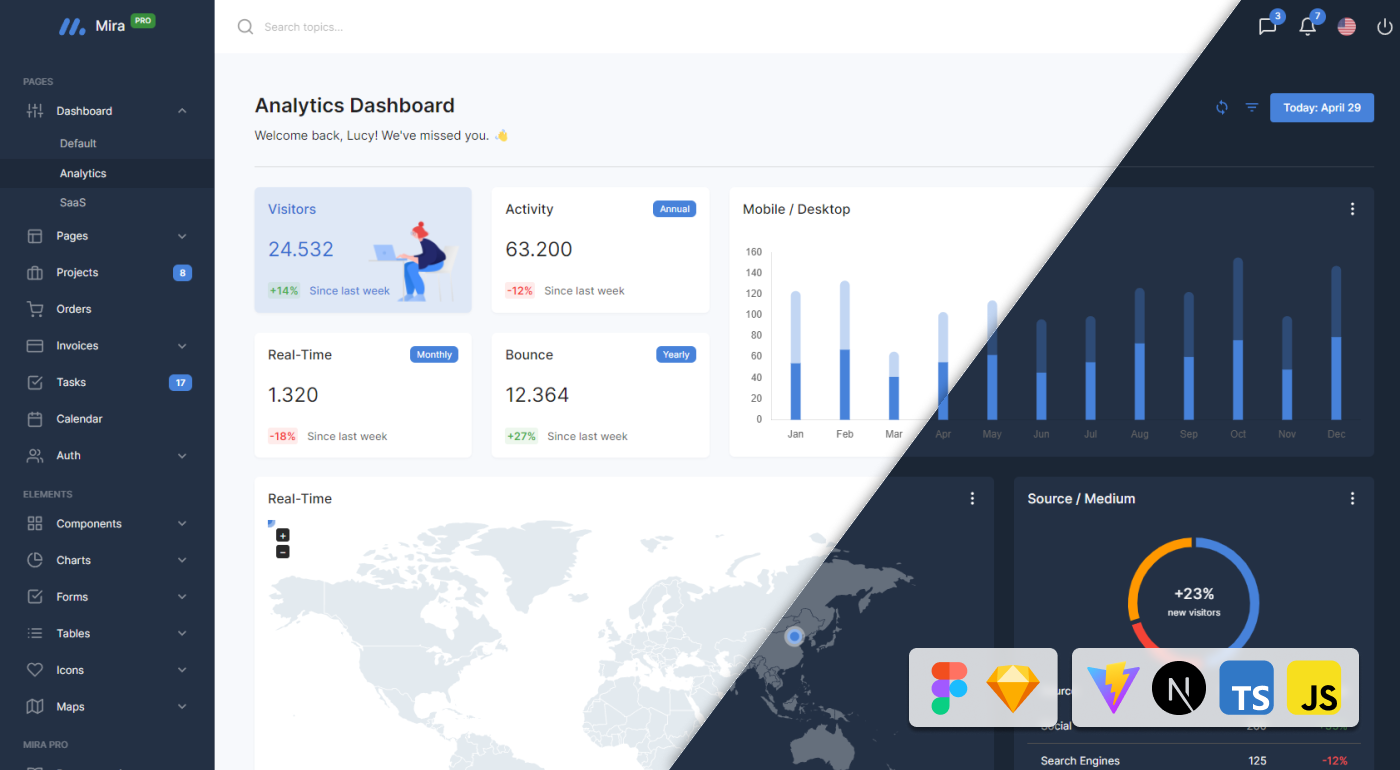Open the Mobile/Desktop chart options menu
Image resolution: width=1400 pixels, height=770 pixels.
click(1352, 208)
